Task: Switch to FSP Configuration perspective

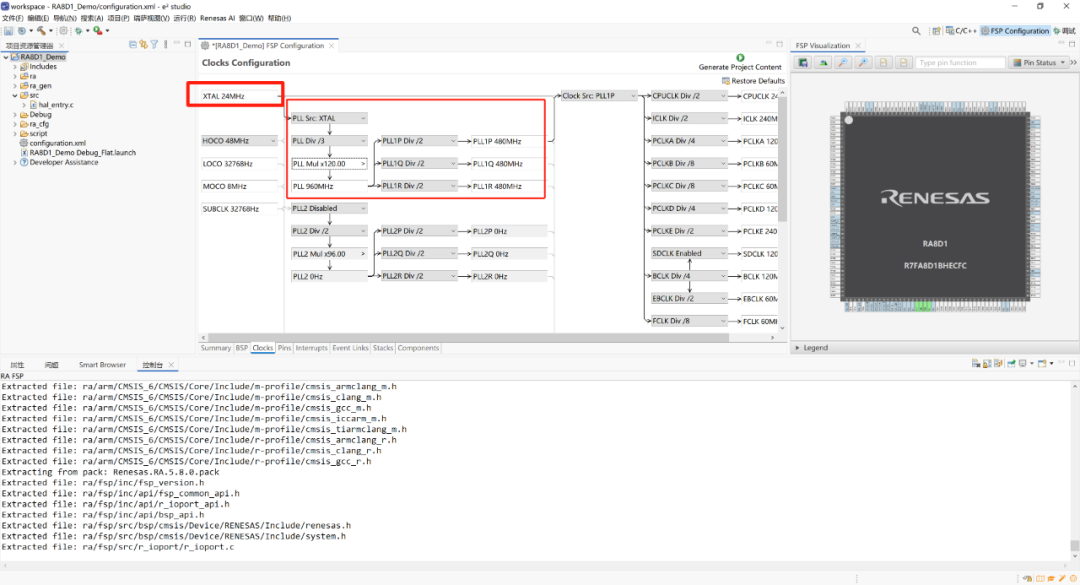Action: [x=1015, y=31]
